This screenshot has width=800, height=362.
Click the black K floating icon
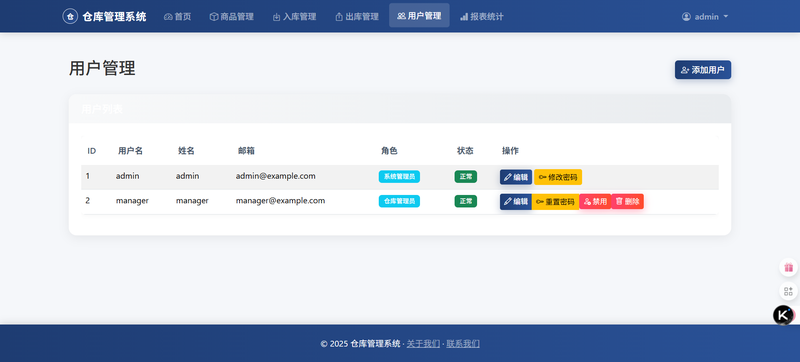[783, 315]
